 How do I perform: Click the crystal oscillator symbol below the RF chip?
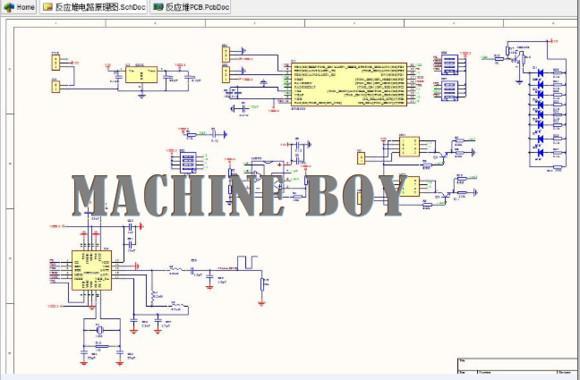[x=99, y=330]
